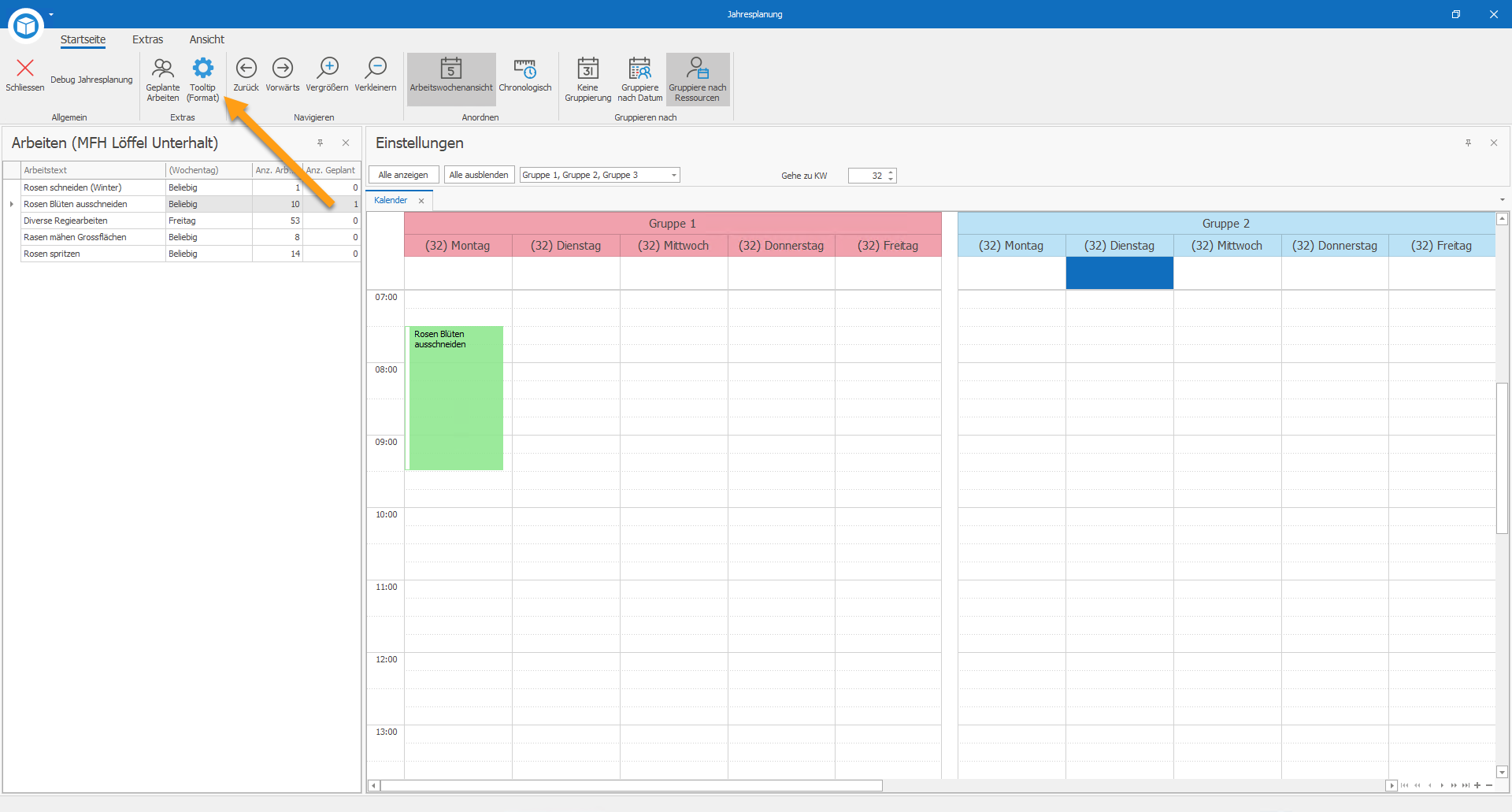The width and height of the screenshot is (1512, 812).
Task: Click the horizontal scrollbar thumb
Action: [x=632, y=785]
